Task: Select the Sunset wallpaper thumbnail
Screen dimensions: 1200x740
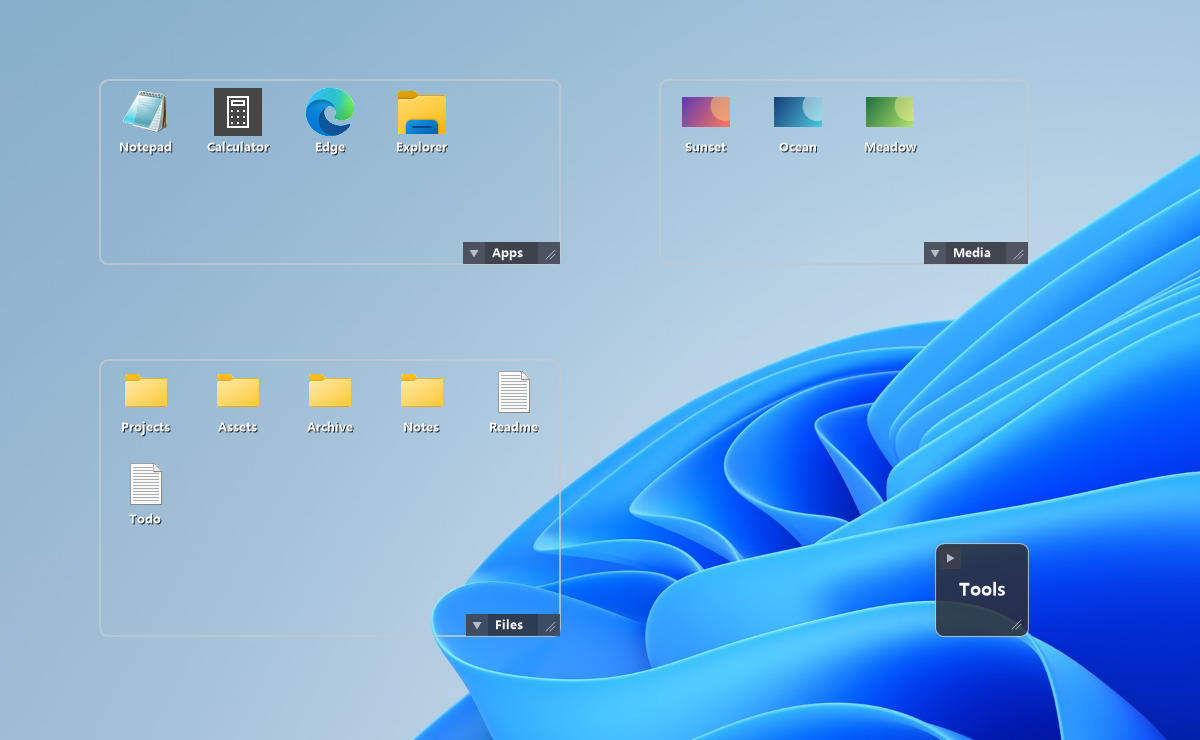Action: [x=706, y=112]
